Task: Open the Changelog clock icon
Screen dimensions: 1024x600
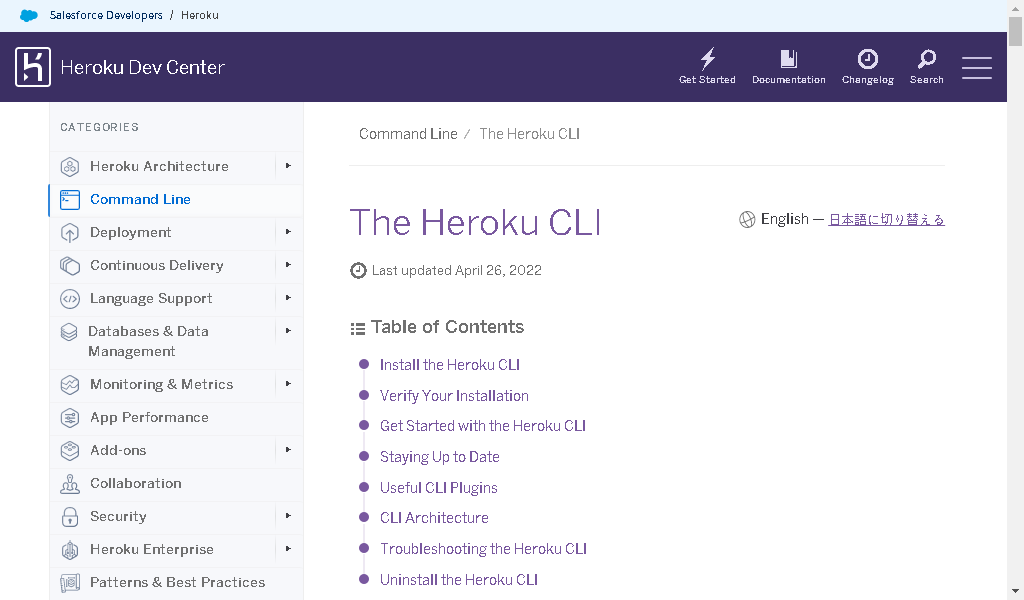Action: coord(867,59)
